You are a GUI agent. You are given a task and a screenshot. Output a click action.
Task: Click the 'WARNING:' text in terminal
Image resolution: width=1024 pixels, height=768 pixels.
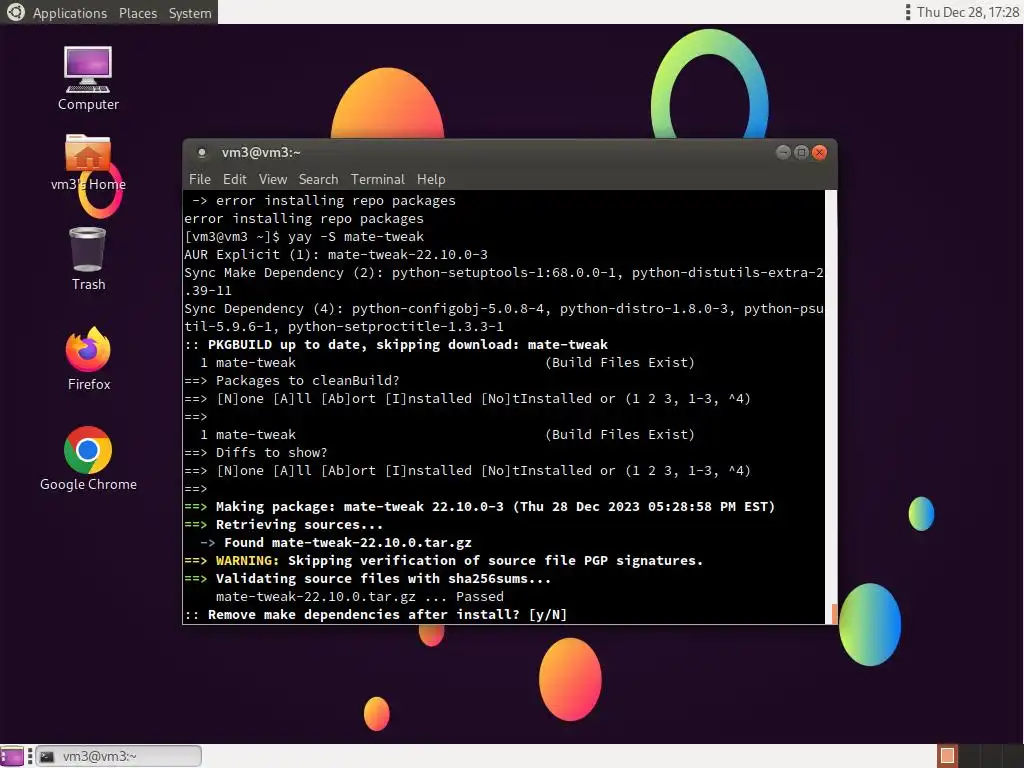(248, 560)
